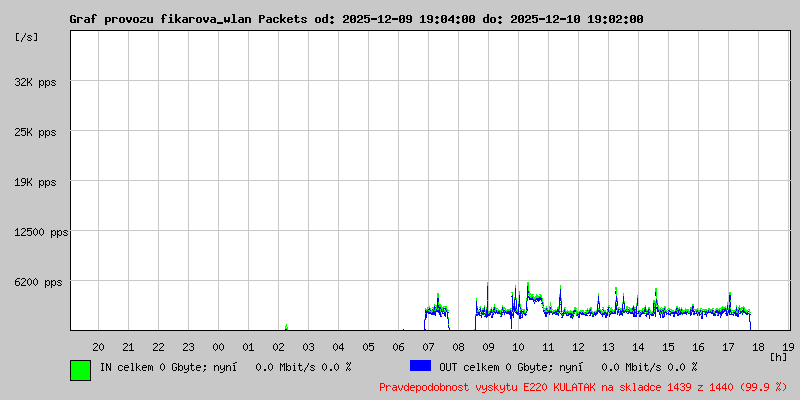Click hour label '20' on time axis
Image resolution: width=800 pixels, height=400 pixels.
98,347
